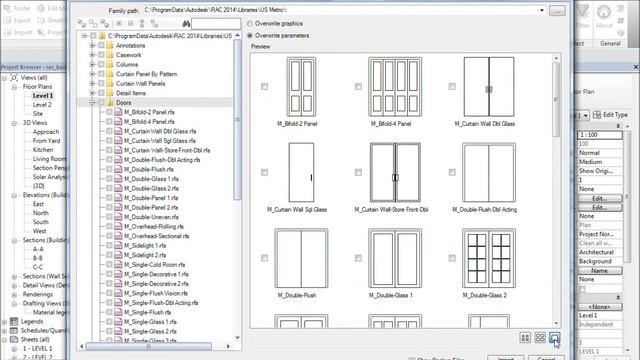
Task: Click Edit Type icon in Properties panel
Action: click(x=597, y=115)
